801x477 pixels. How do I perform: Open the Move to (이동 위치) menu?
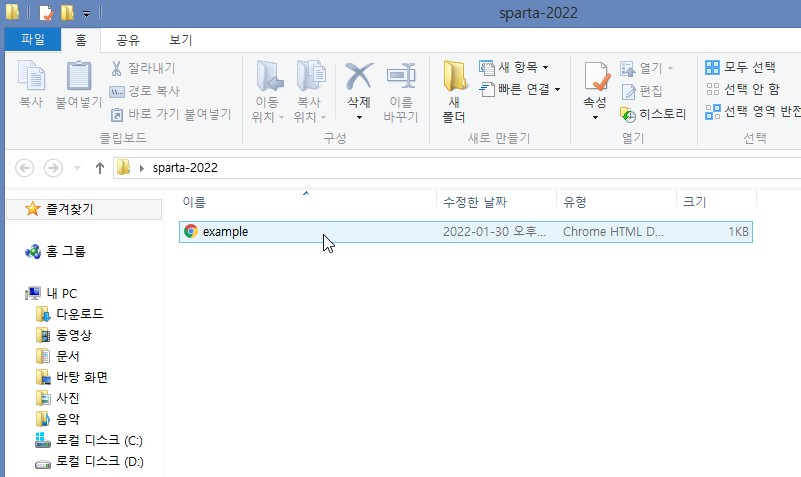(x=268, y=91)
